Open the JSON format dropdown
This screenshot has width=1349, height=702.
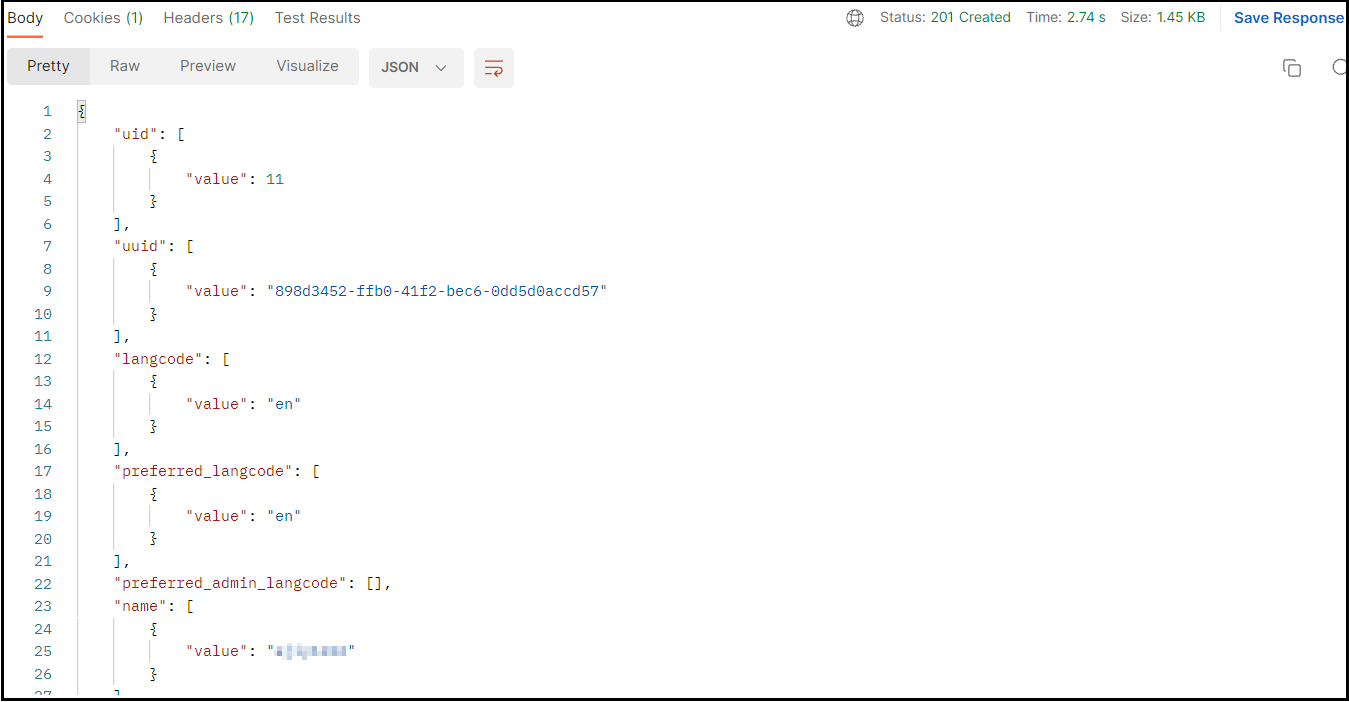pos(415,67)
